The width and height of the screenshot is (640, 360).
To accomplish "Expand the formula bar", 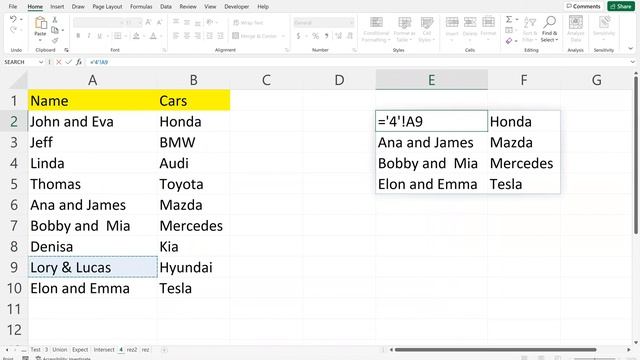I will pyautogui.click(x=633, y=62).
